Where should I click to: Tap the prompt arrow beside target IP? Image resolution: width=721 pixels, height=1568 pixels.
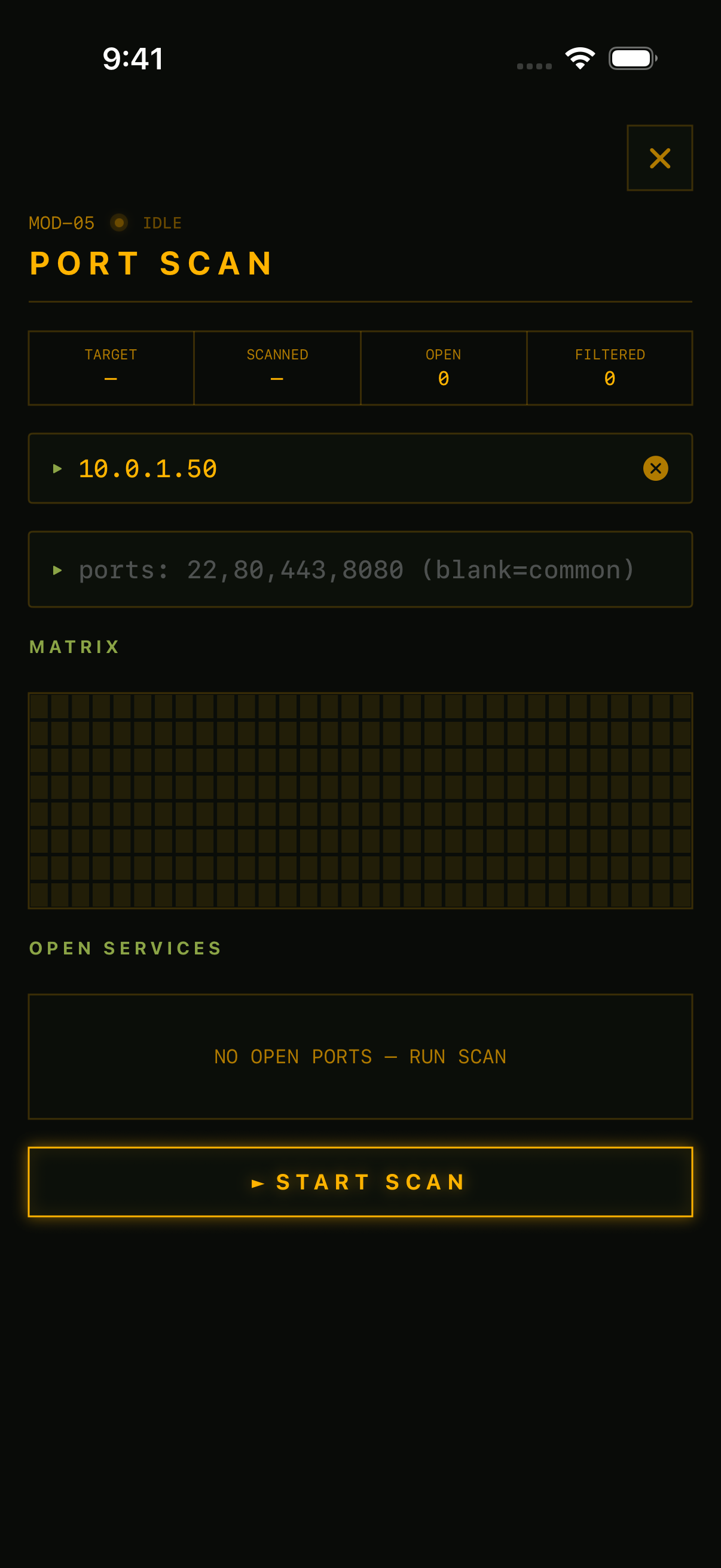pos(57,468)
